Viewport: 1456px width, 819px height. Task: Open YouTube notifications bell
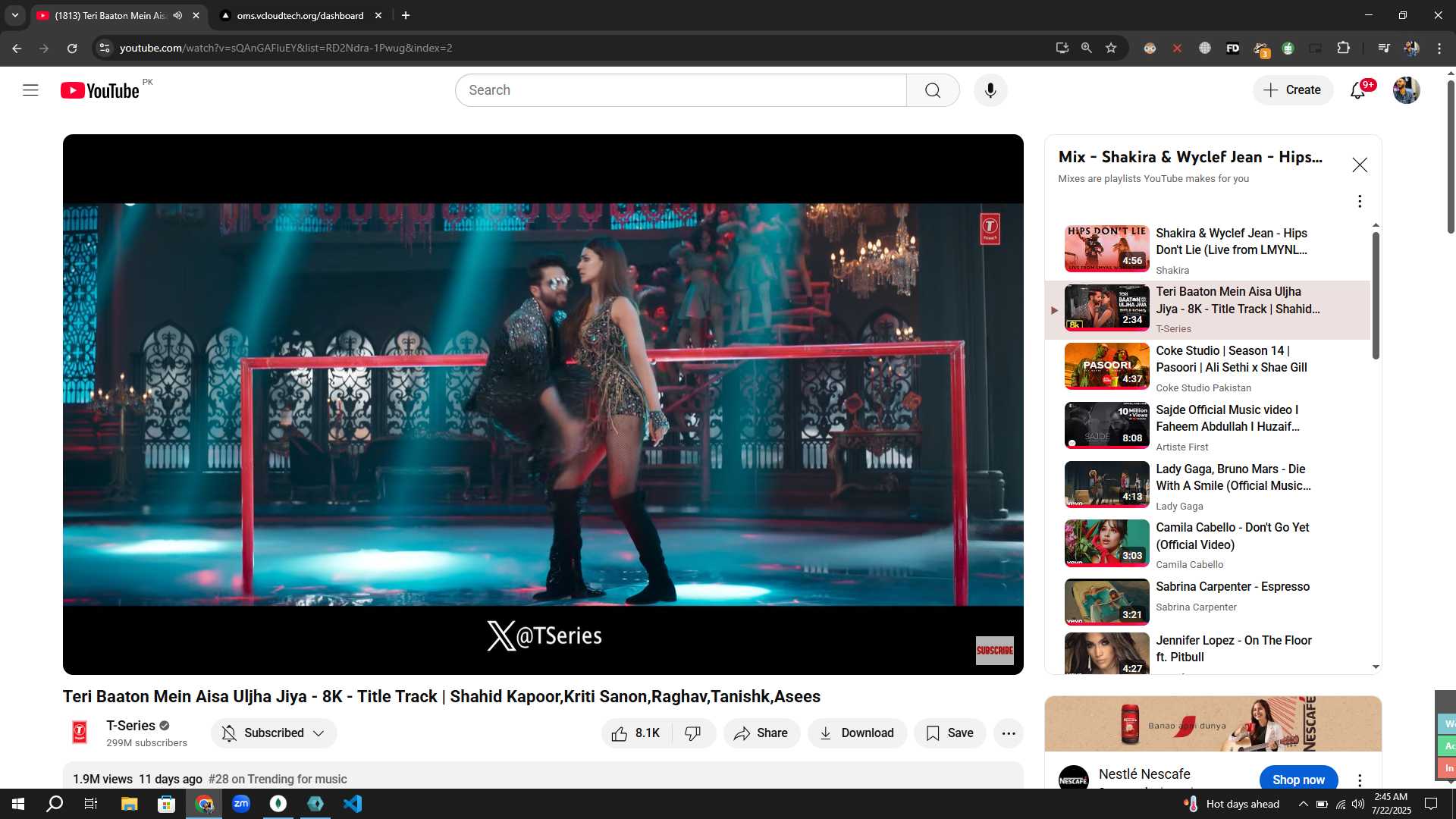(1357, 90)
